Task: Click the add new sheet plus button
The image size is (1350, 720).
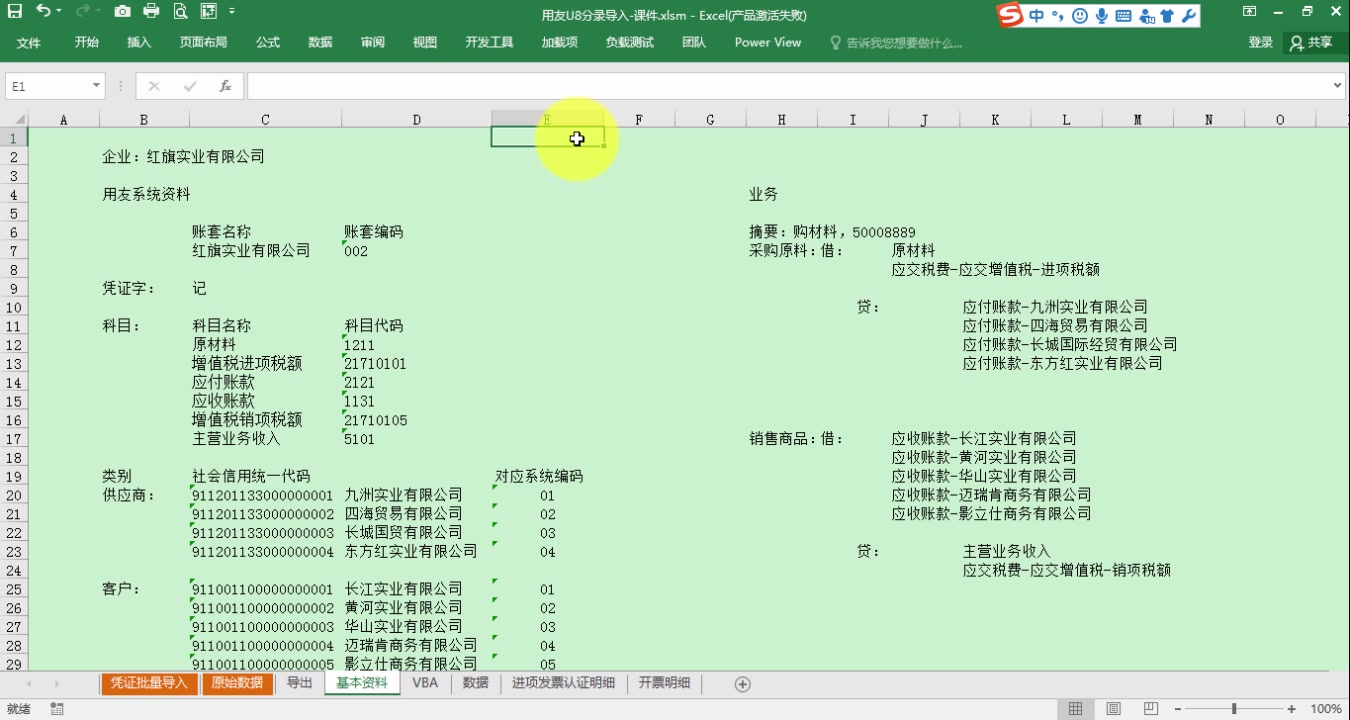Action: coord(741,684)
